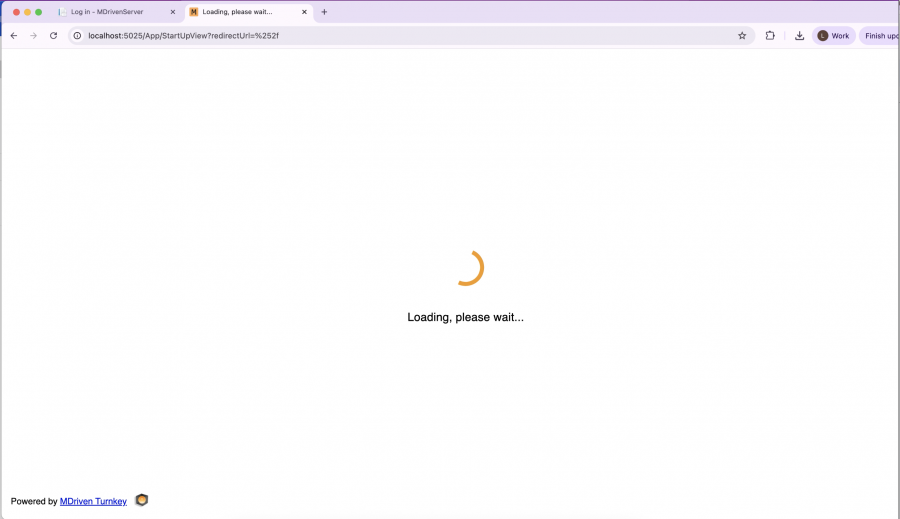
Task: Click the browser forward arrow
Action: coord(33,36)
